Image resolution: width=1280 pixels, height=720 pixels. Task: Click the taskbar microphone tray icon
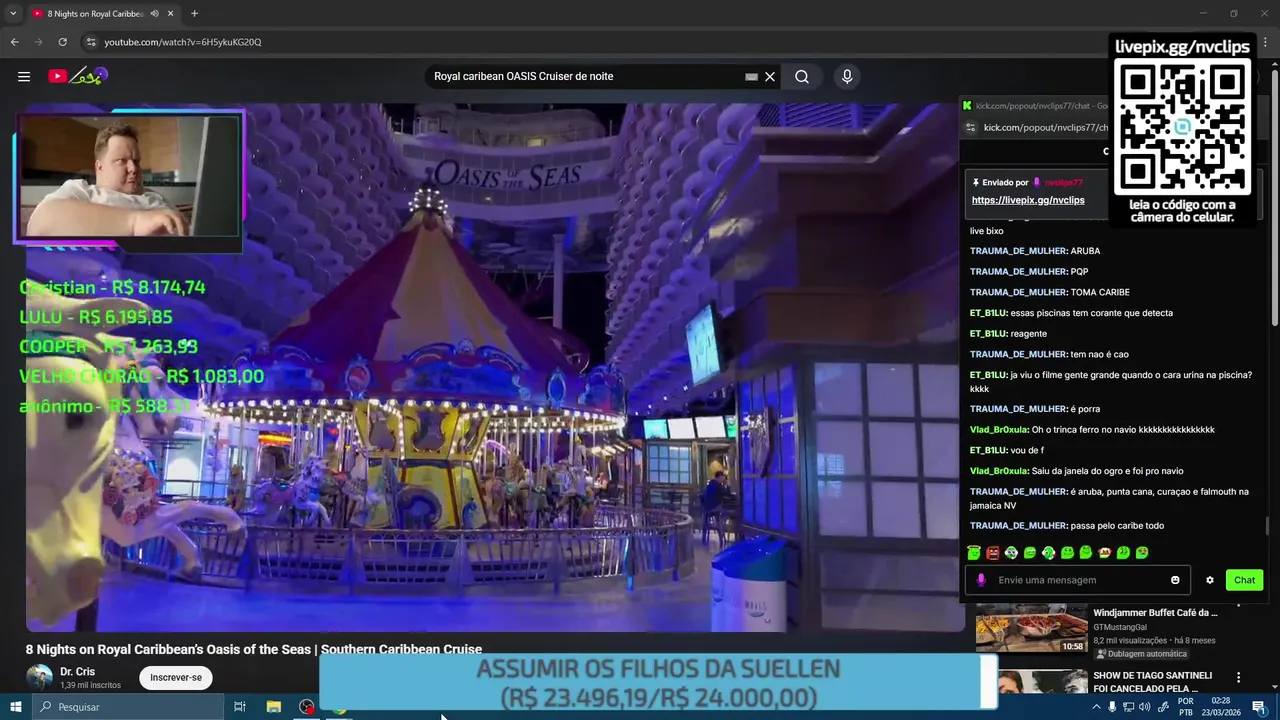click(x=1112, y=707)
